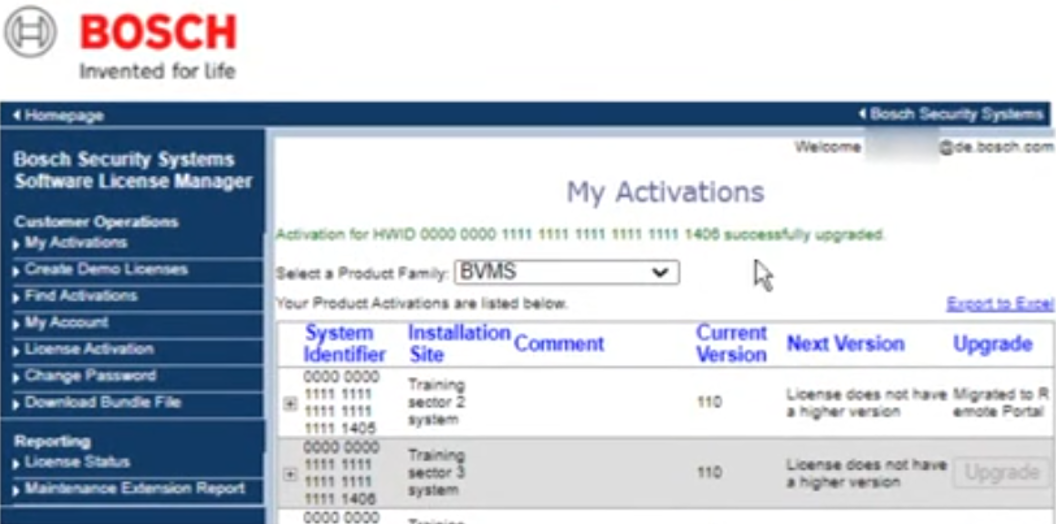Sort by Current Version column header
This screenshot has height=524, width=1056.
click(731, 343)
